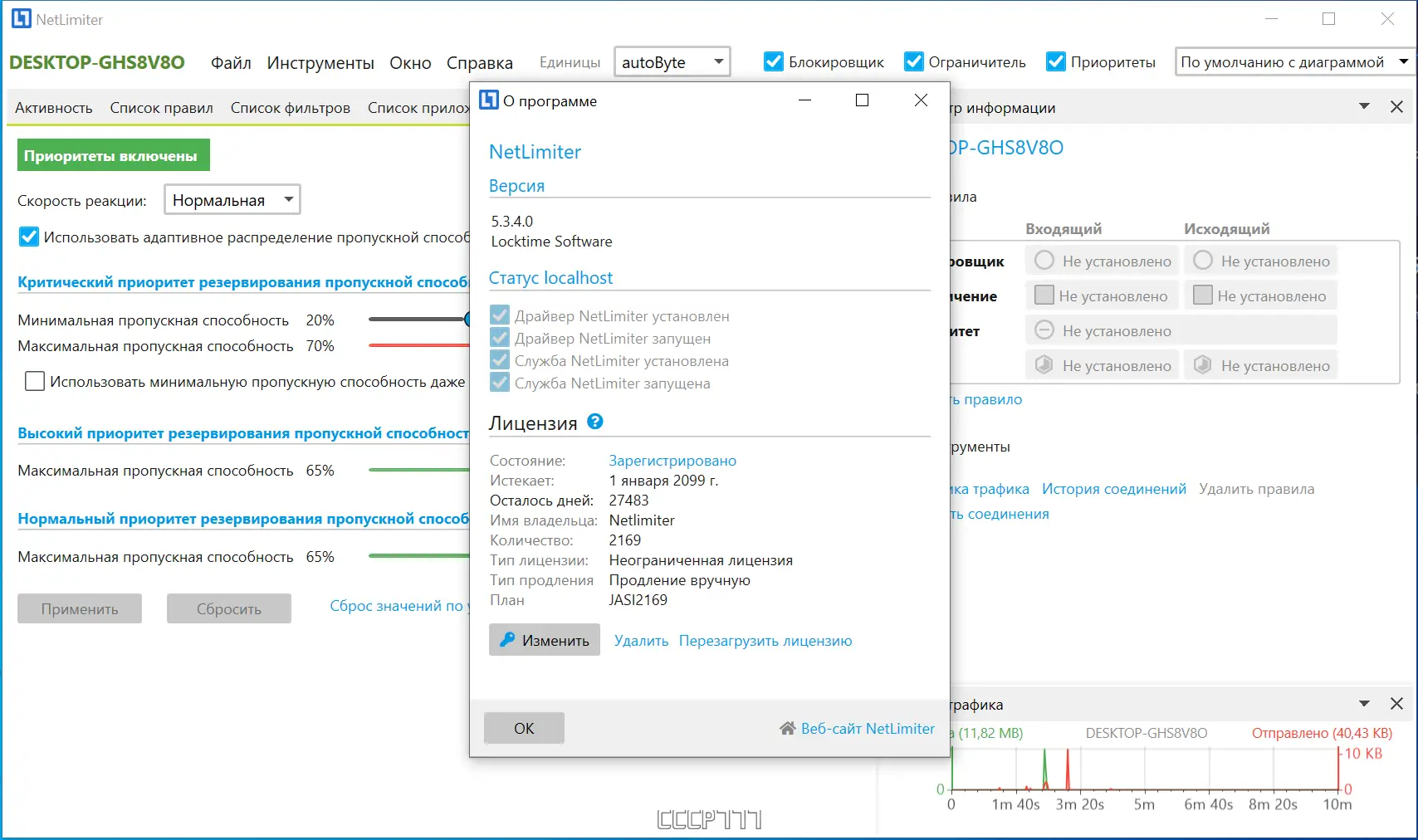Click the Изменить license button
This screenshot has width=1418, height=840.
(545, 640)
